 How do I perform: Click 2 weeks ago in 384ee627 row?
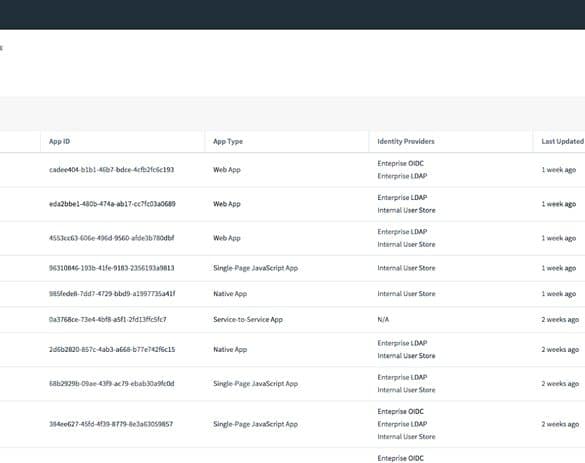tap(560, 424)
